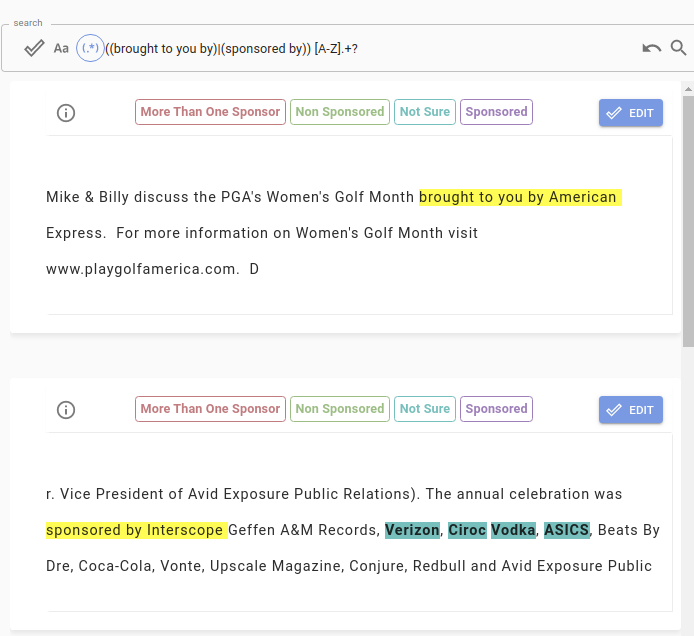Screen dimensions: 694x636
Task: Click highlighted text 'sponsored by Interscope'
Action: pos(137,530)
